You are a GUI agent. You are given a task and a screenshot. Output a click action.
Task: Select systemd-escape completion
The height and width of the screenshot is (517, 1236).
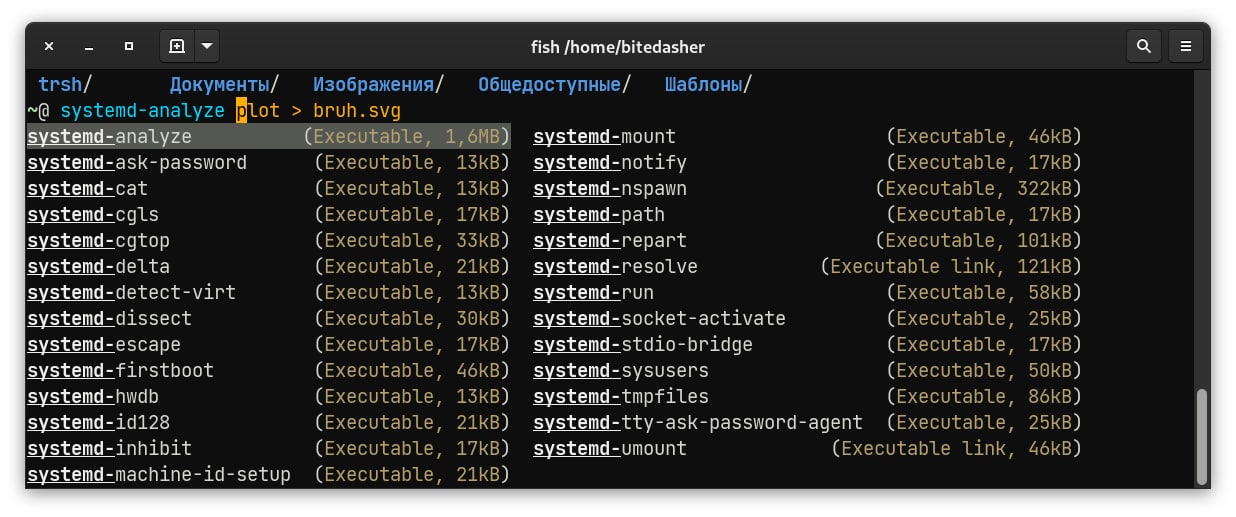(268, 345)
